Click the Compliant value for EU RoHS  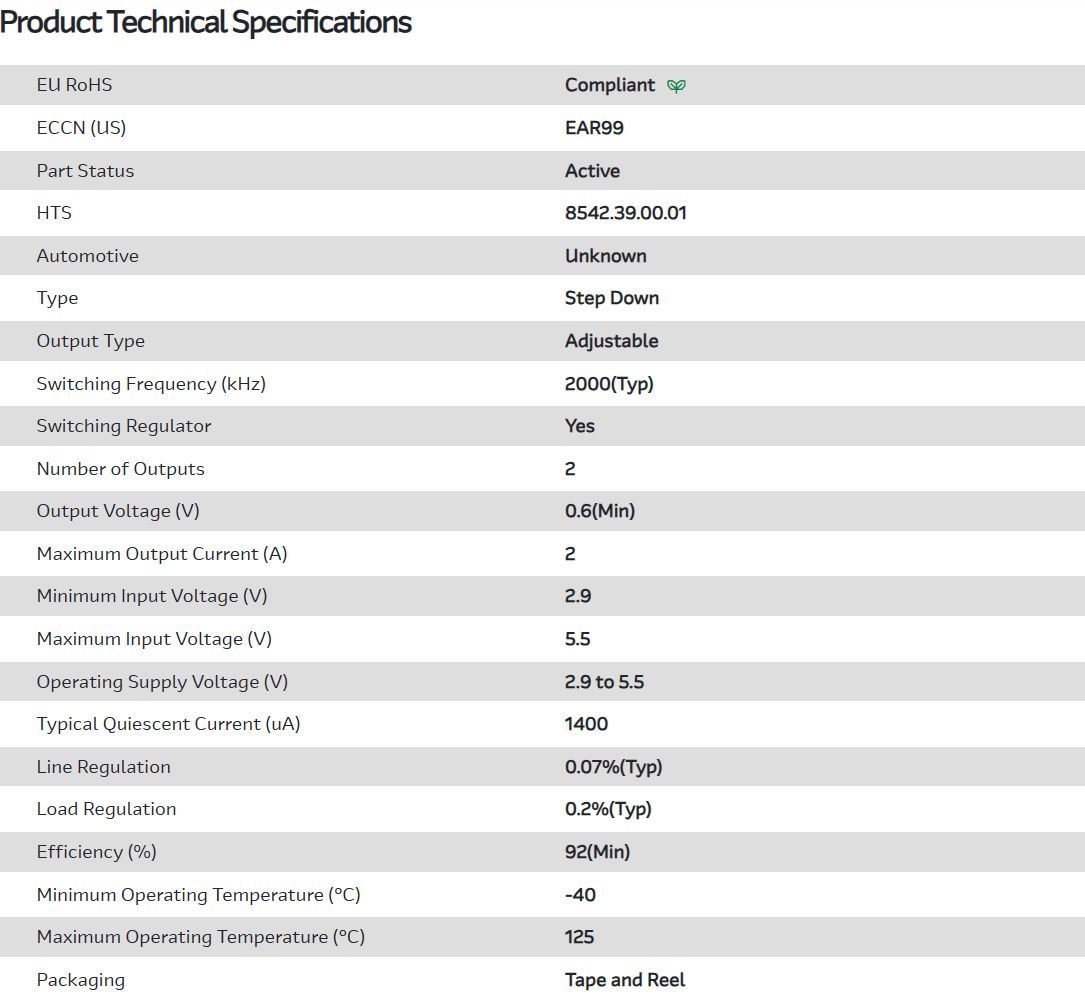coord(610,85)
